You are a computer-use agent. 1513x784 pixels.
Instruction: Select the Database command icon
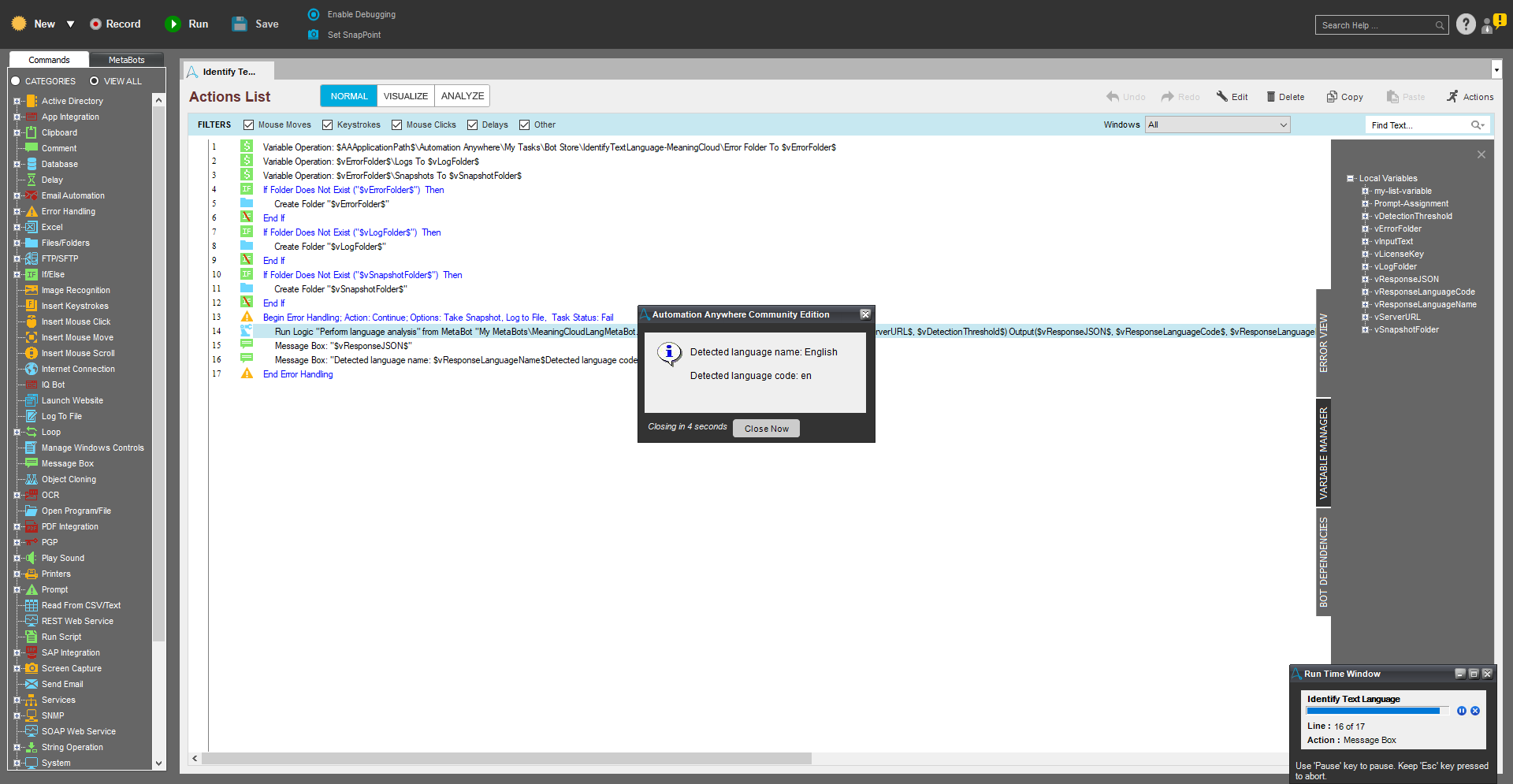(32, 164)
